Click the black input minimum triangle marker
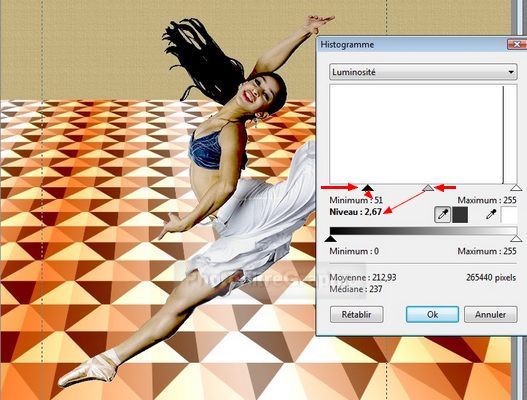The height and width of the screenshot is (400, 527). (367, 188)
